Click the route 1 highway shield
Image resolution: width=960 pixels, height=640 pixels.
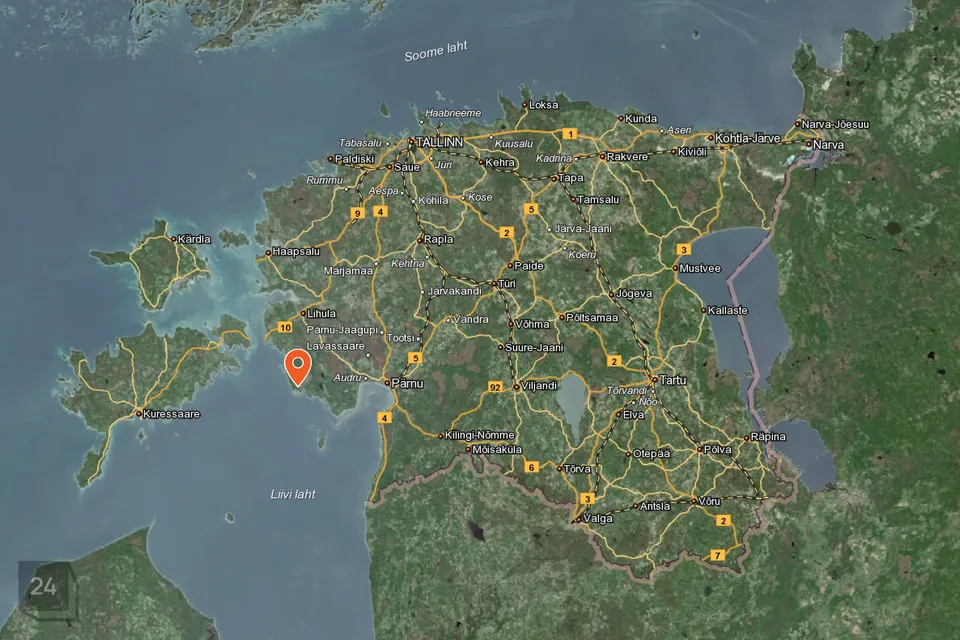(x=569, y=134)
